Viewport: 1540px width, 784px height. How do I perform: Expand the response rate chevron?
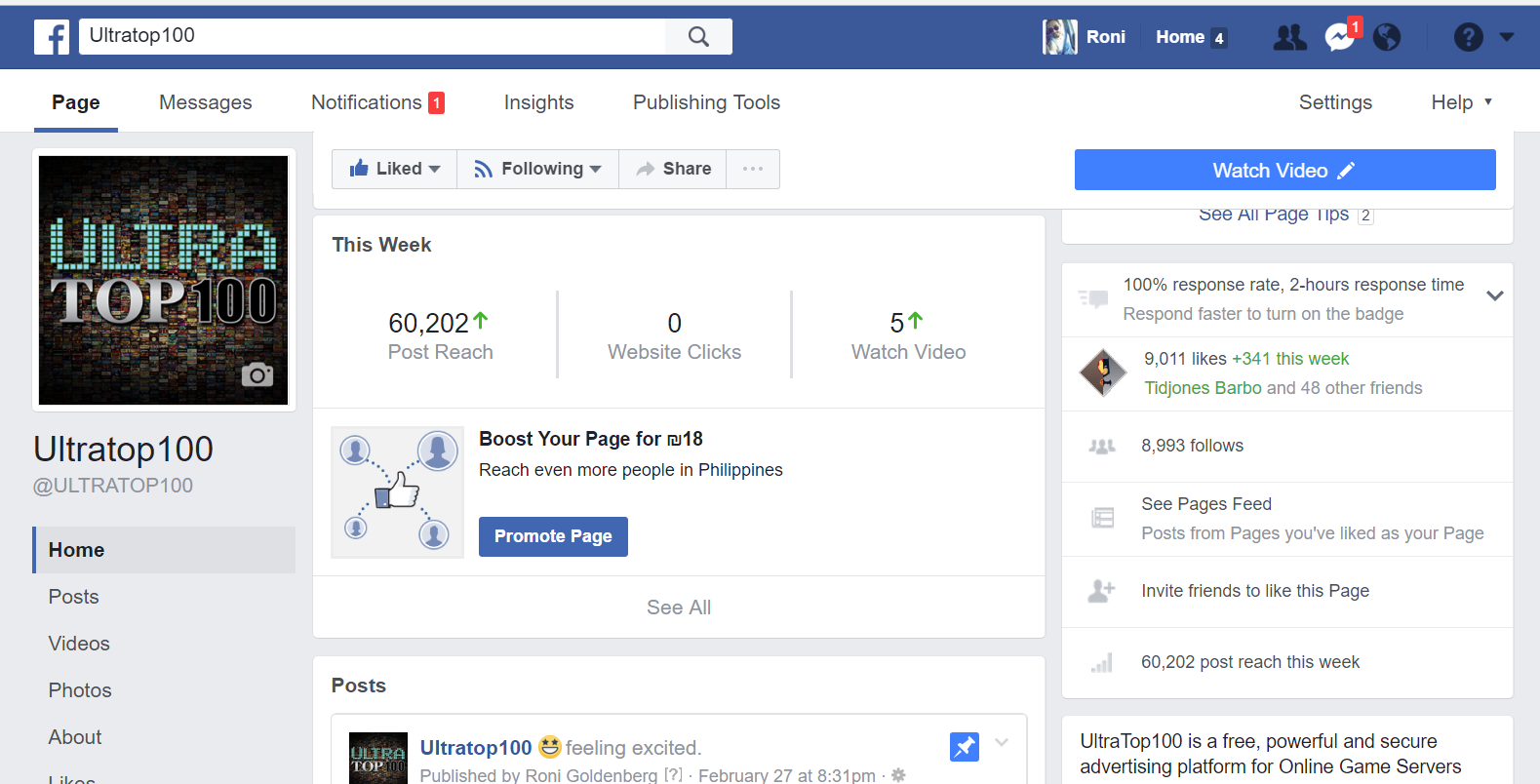click(1494, 295)
